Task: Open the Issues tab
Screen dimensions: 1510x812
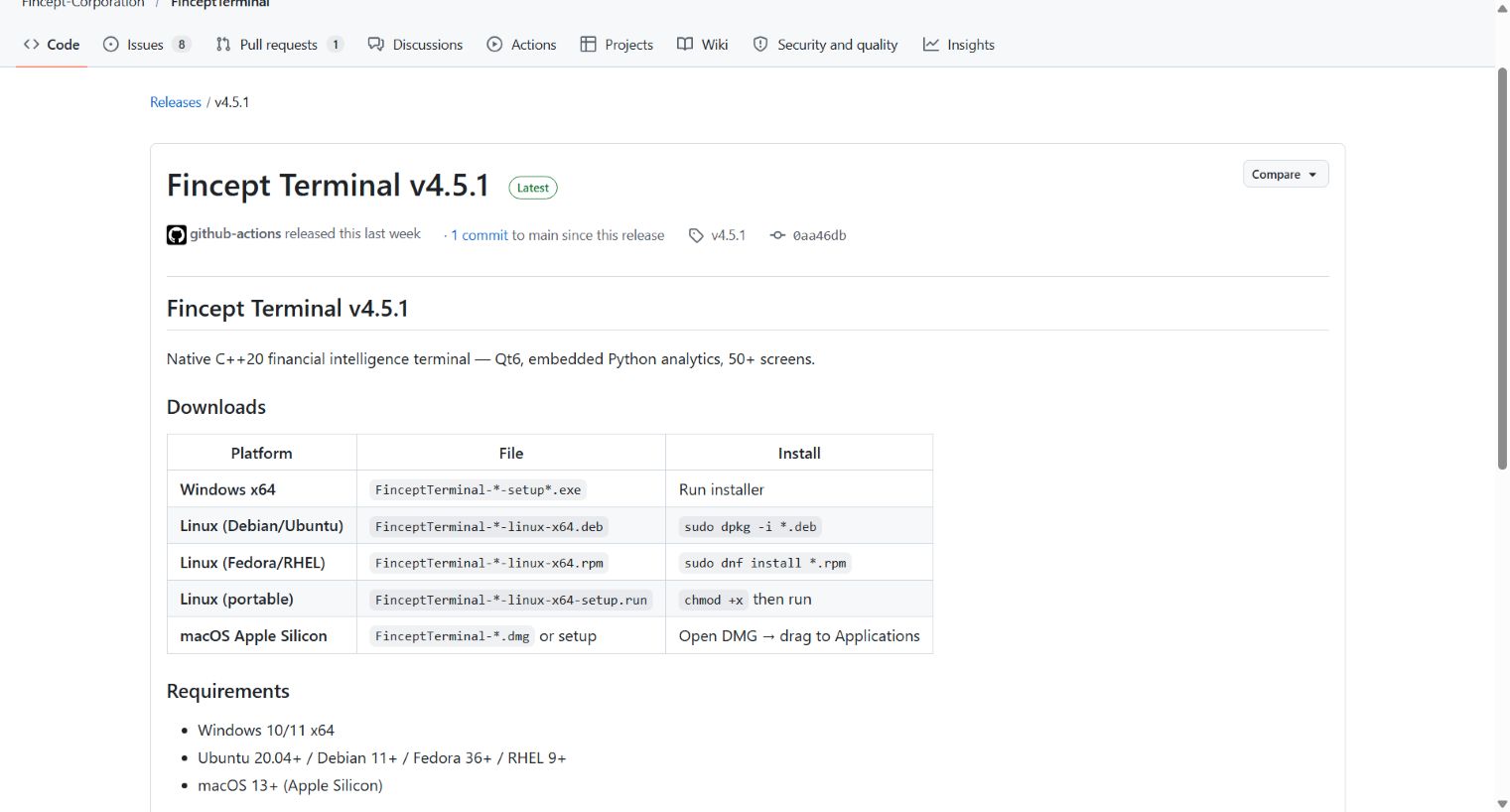Action: (146, 45)
